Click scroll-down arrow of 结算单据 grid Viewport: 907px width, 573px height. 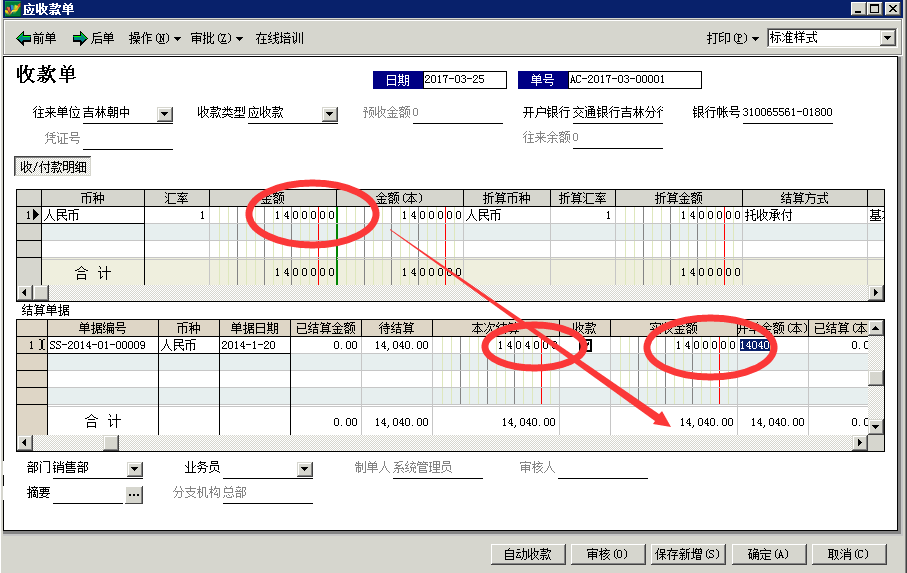[876, 427]
